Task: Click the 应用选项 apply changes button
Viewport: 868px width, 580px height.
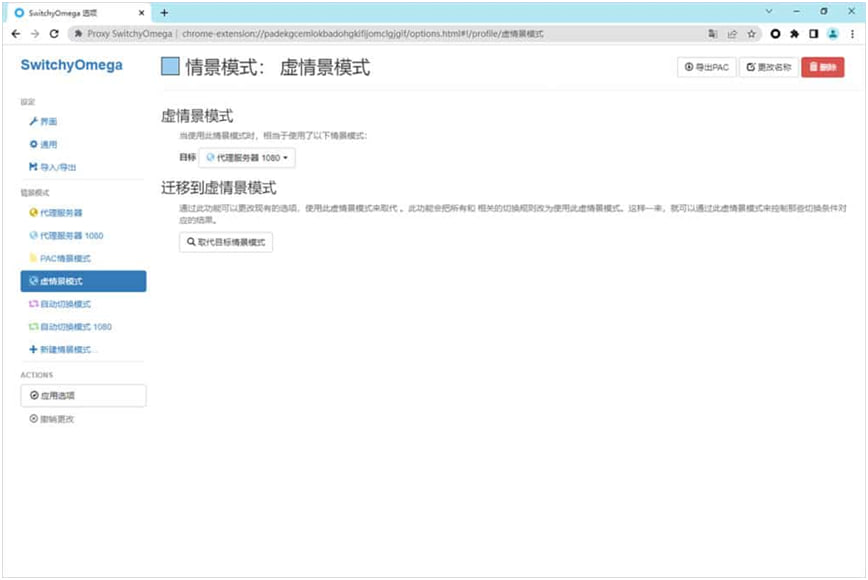Action: tap(83, 396)
